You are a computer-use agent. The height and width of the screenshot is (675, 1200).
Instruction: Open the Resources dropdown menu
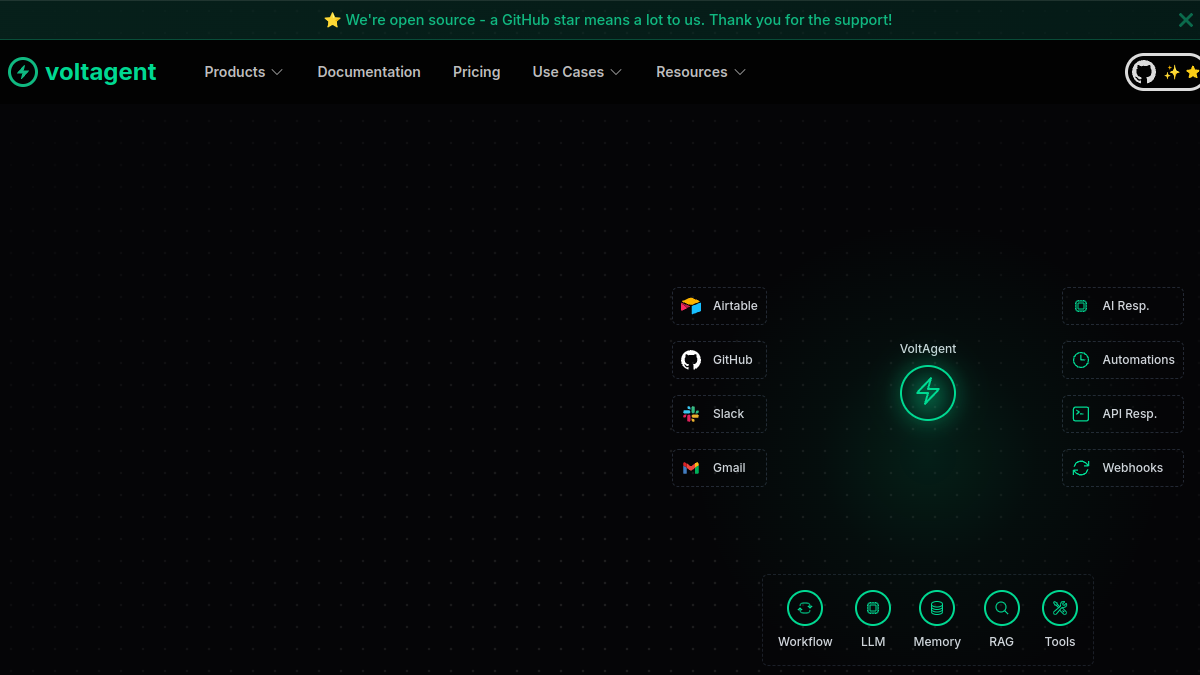(x=701, y=72)
